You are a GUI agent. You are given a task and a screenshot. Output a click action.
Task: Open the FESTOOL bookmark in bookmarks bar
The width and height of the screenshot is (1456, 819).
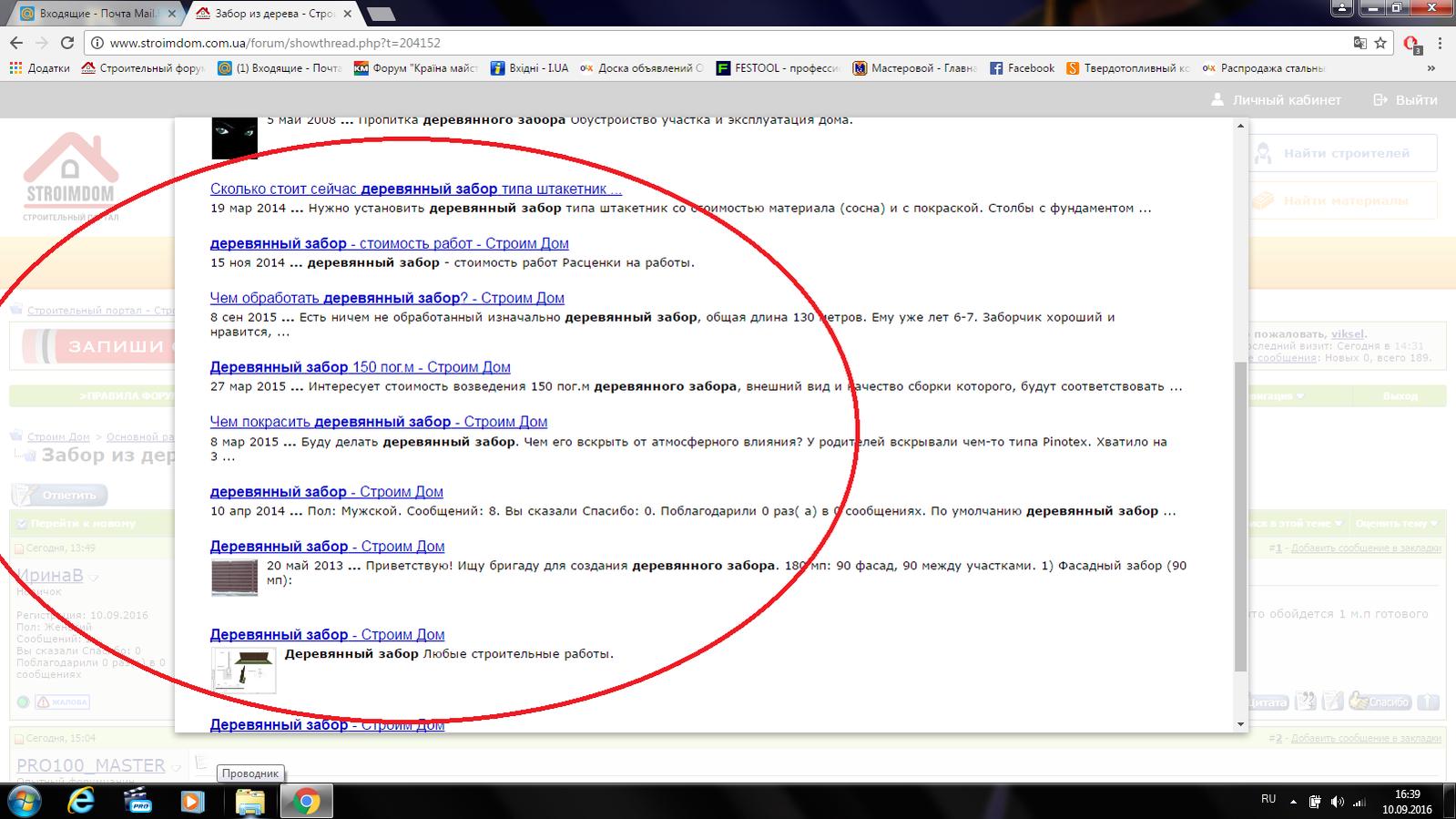click(x=777, y=68)
